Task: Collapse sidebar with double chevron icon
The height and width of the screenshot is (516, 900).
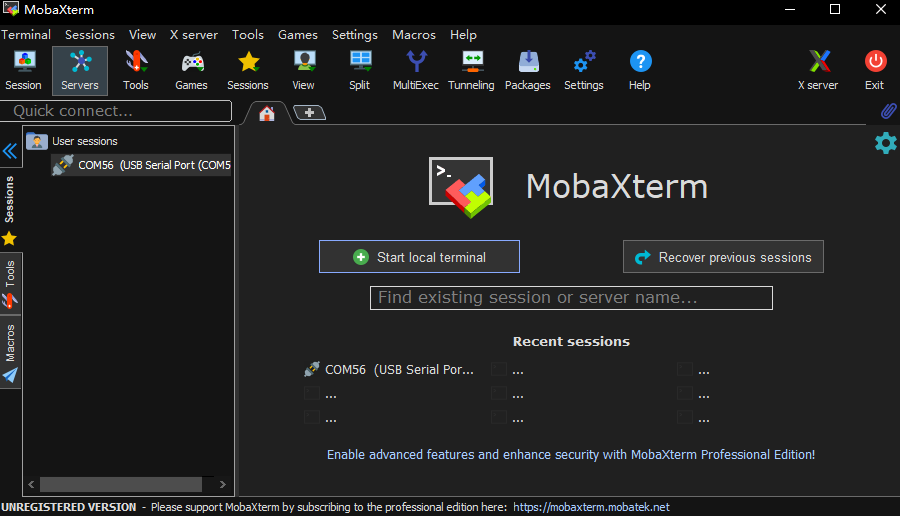Action: 10,152
